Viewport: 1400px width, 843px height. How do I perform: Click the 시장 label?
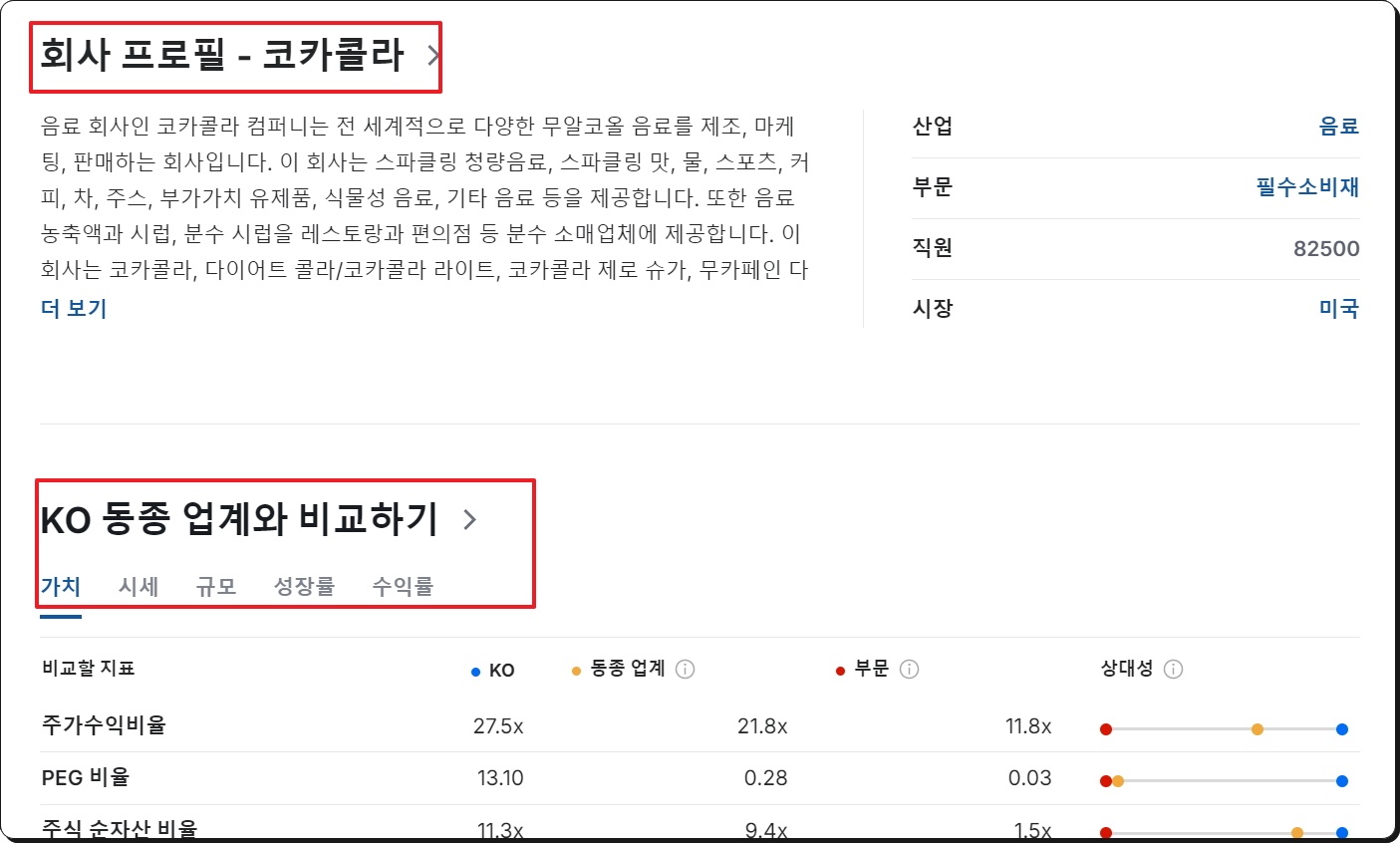coord(933,308)
